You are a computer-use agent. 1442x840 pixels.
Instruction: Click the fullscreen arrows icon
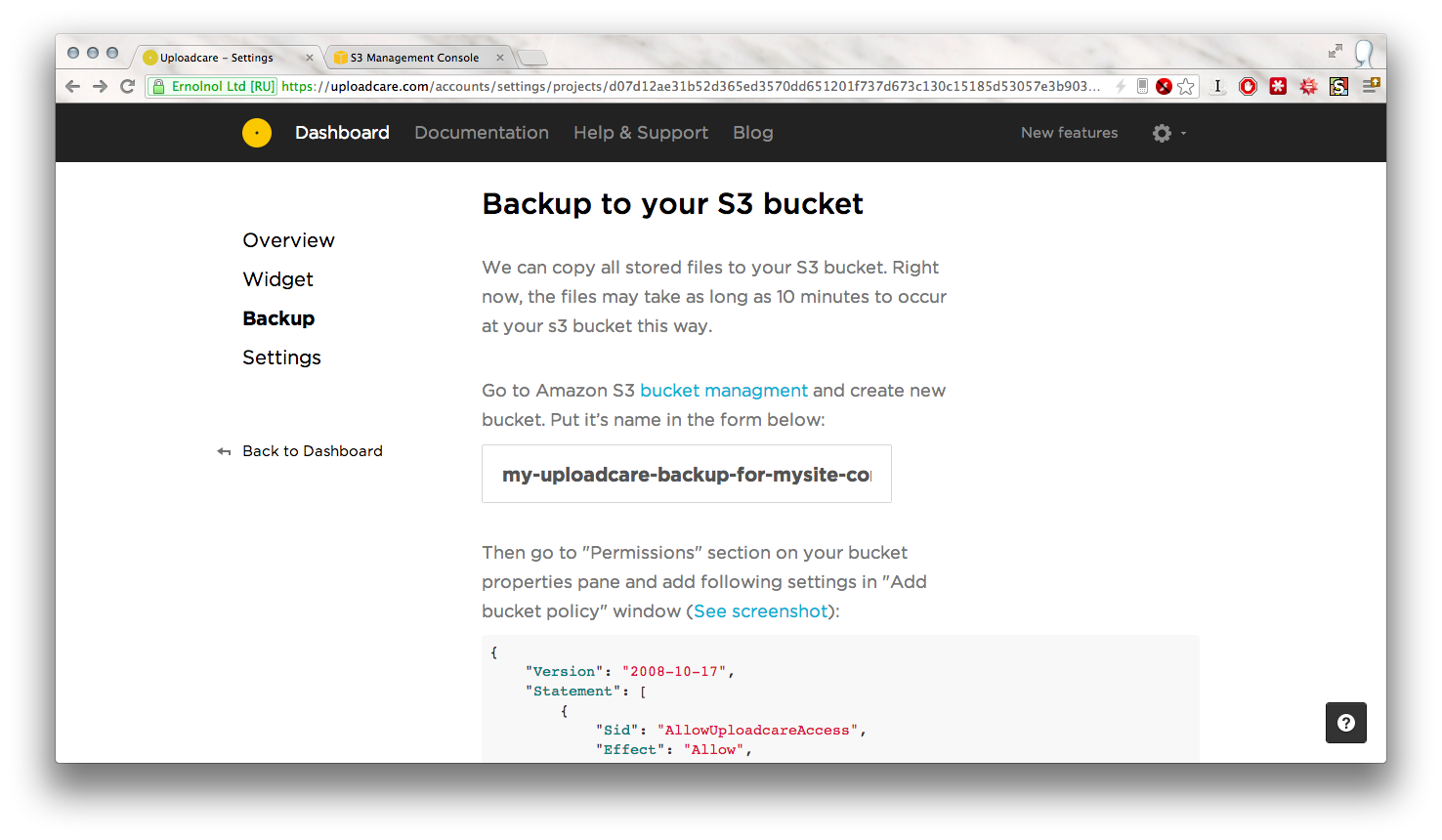point(1336,51)
